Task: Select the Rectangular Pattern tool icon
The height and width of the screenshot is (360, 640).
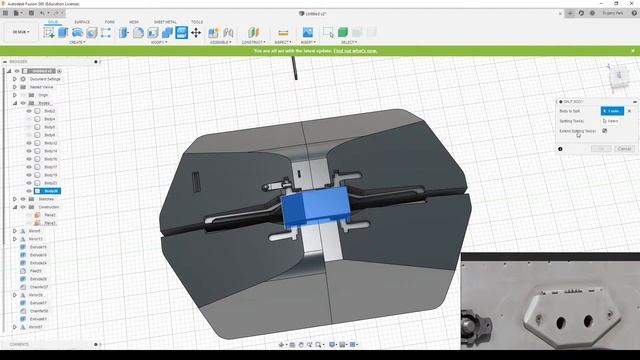Action: (106, 33)
